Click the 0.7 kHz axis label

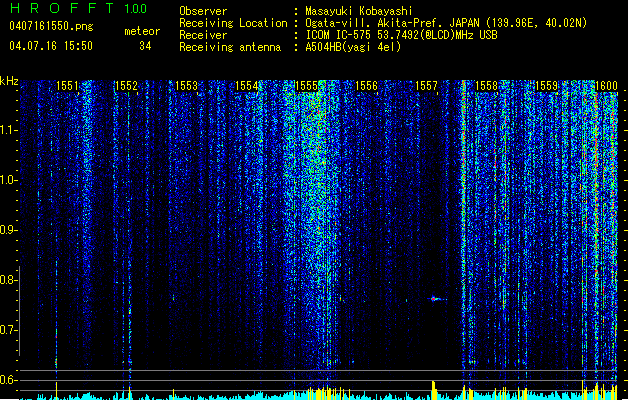point(9,330)
